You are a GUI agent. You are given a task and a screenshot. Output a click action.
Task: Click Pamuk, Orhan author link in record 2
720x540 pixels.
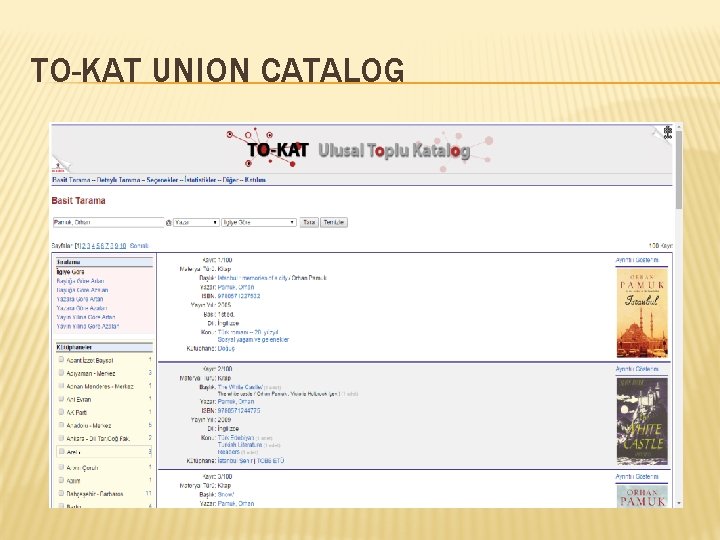pos(236,401)
